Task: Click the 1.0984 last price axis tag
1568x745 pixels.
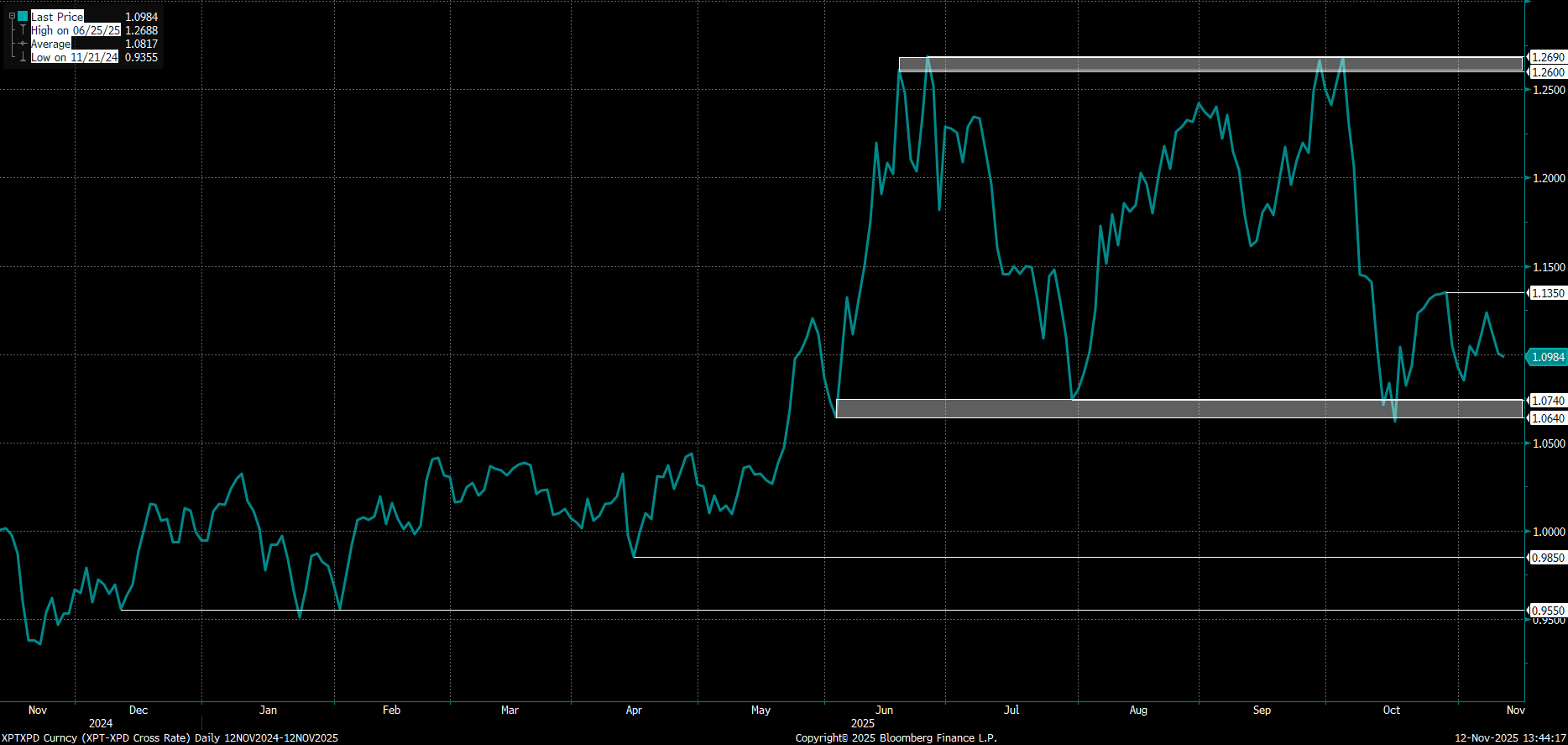Action: tap(1547, 357)
